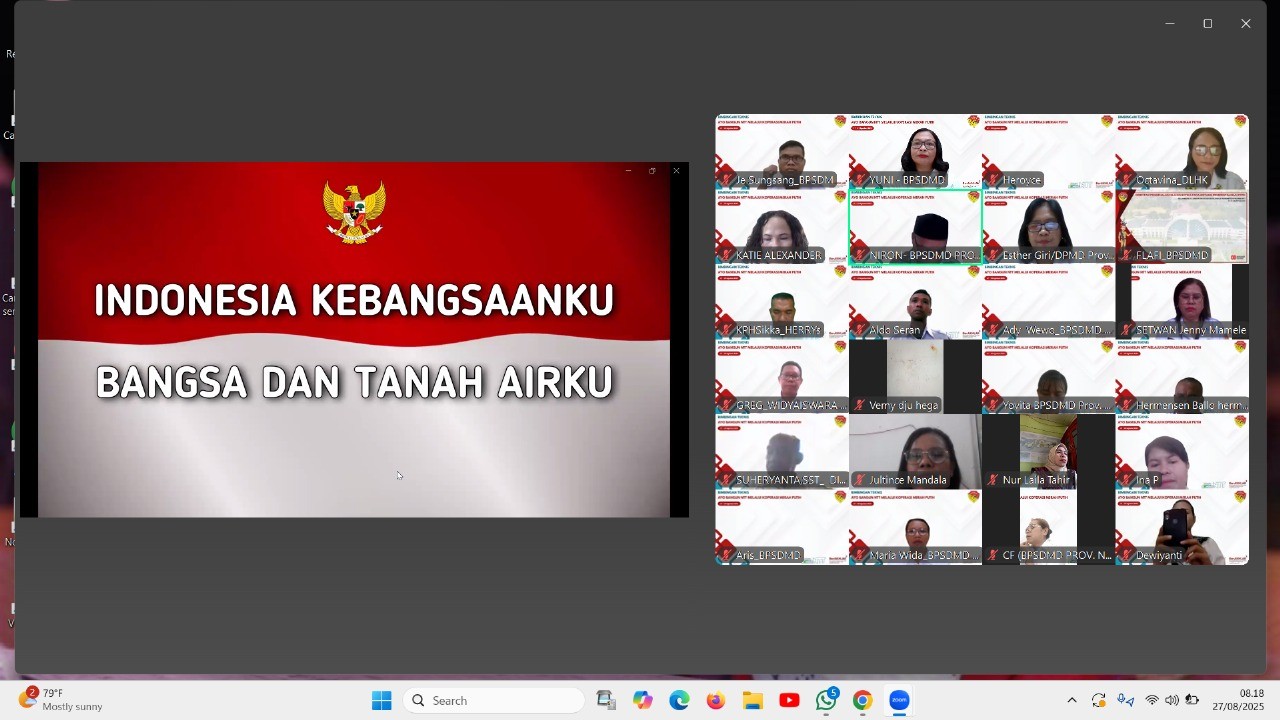Image resolution: width=1280 pixels, height=720 pixels.
Task: Select the highlighted NIRON- BPSDMD video tile
Action: 915,226
